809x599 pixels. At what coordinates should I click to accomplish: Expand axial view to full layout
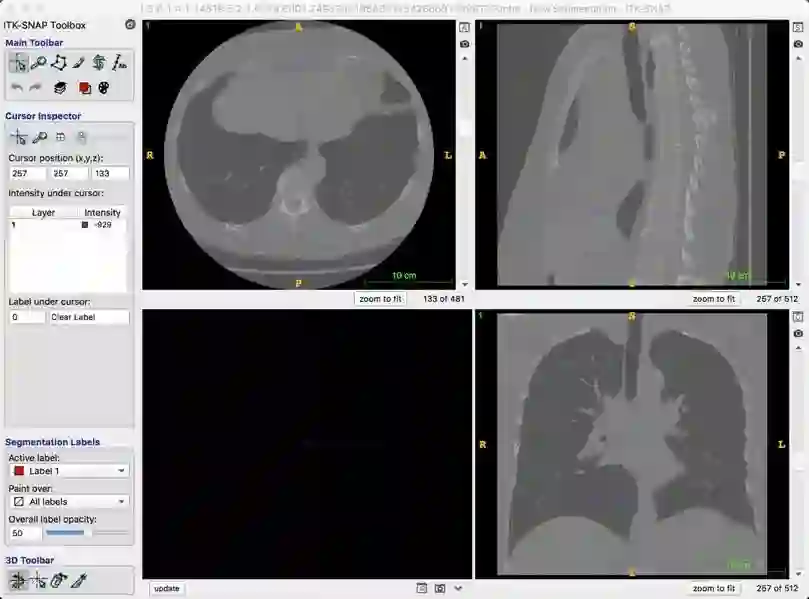464,28
